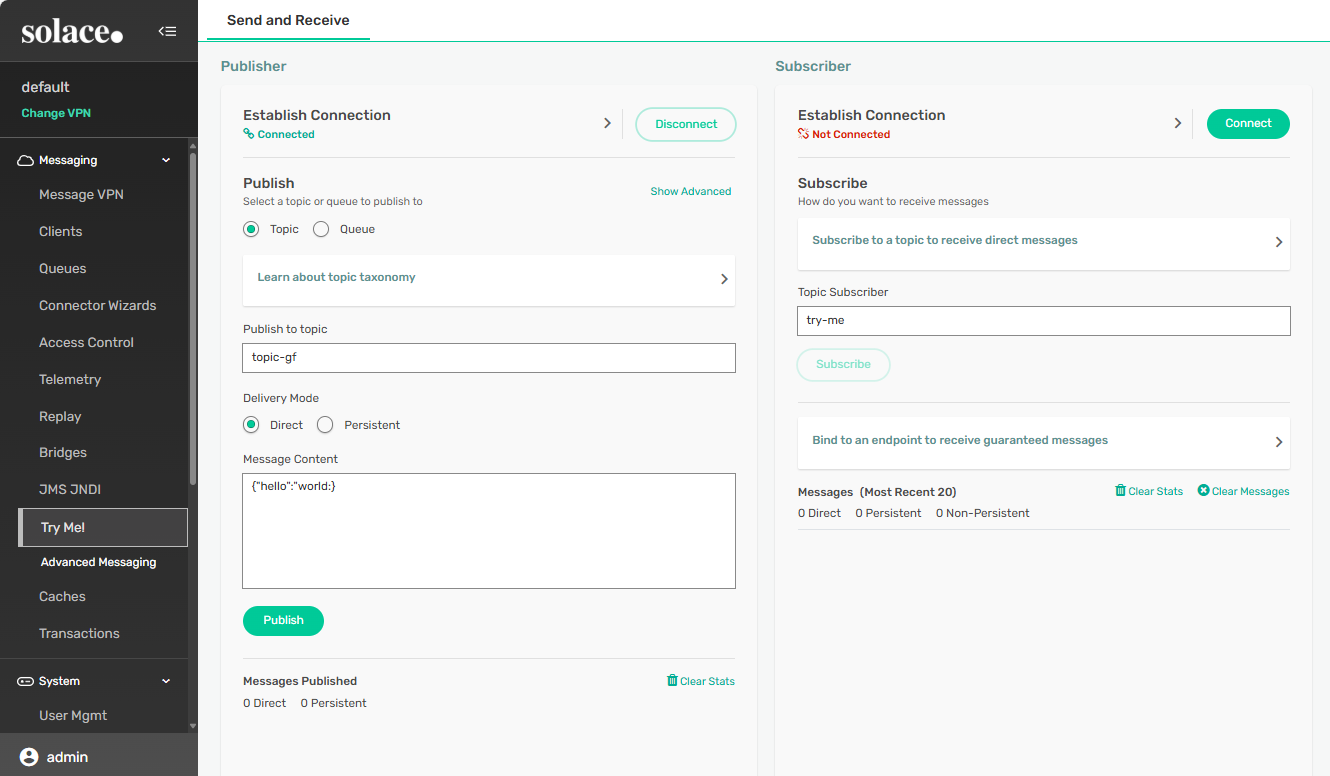Select the Direct delivery mode radio
Image resolution: width=1330 pixels, height=776 pixels.
pos(251,425)
